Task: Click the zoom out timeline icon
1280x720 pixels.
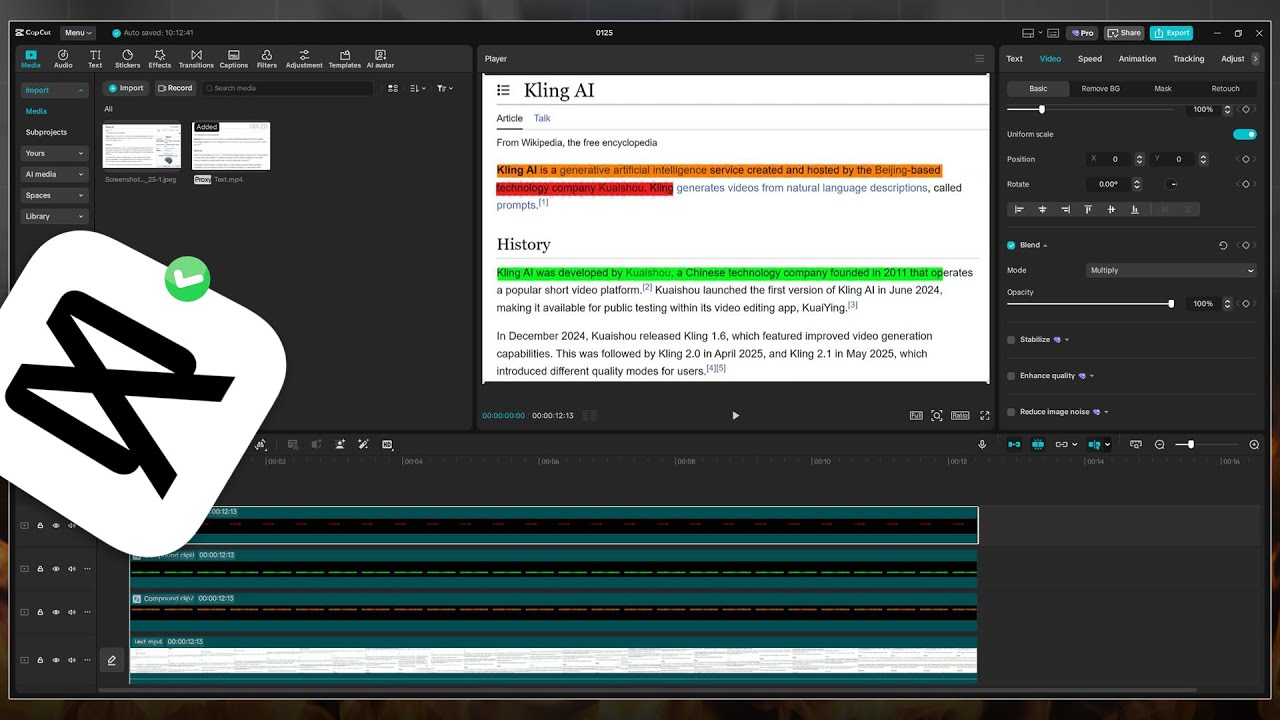Action: pos(1160,444)
